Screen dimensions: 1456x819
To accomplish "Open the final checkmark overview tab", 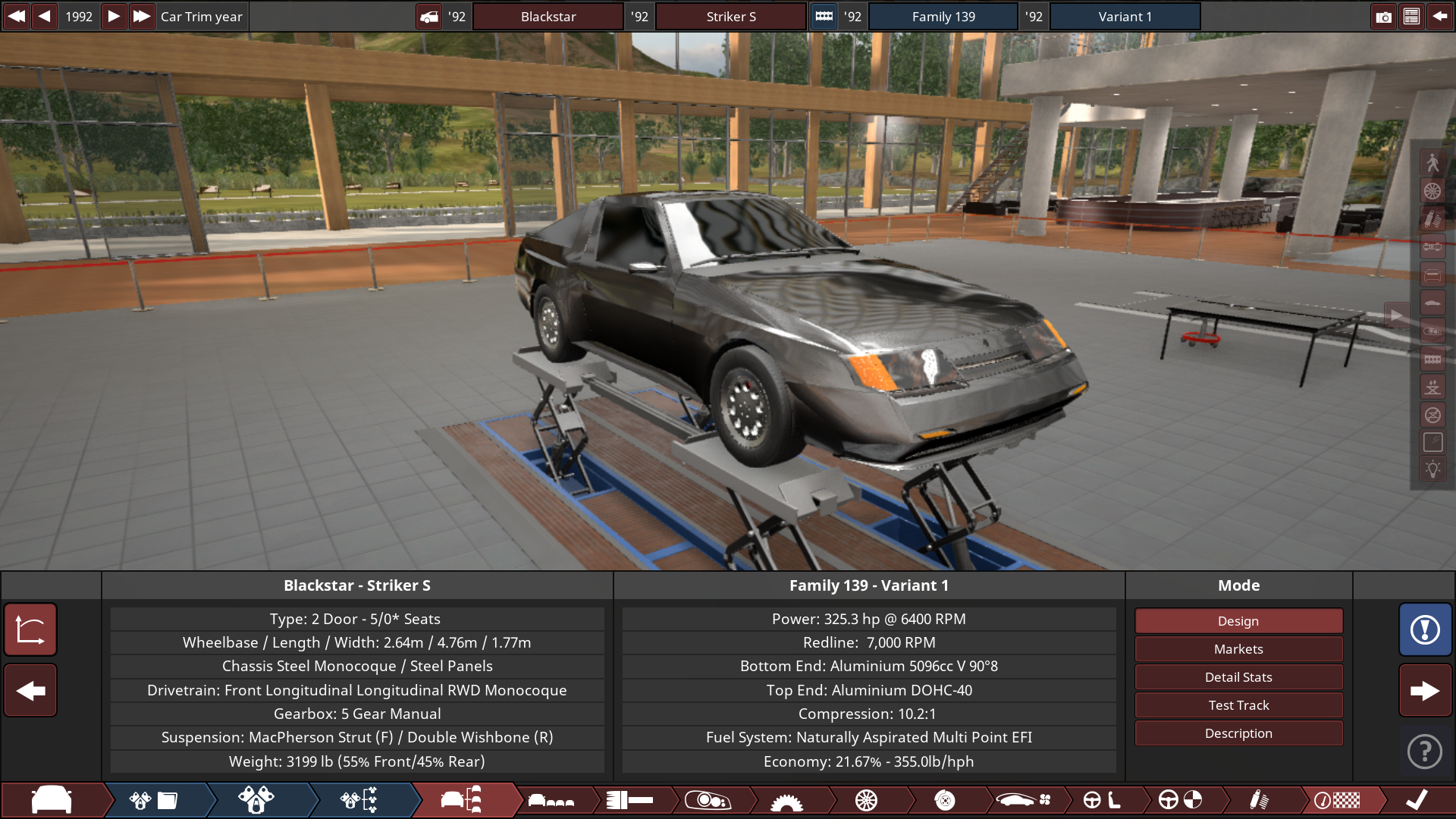I will [x=1417, y=800].
